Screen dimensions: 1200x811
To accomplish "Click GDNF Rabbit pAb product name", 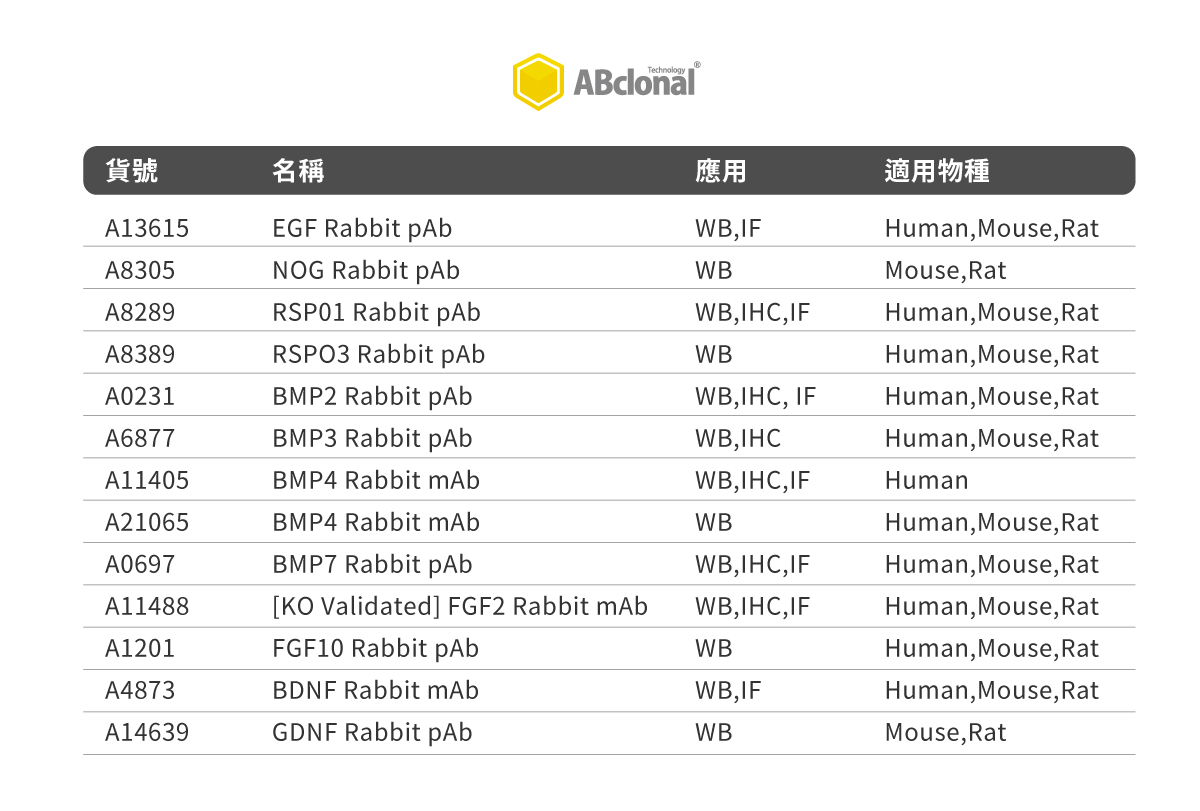I will (372, 733).
